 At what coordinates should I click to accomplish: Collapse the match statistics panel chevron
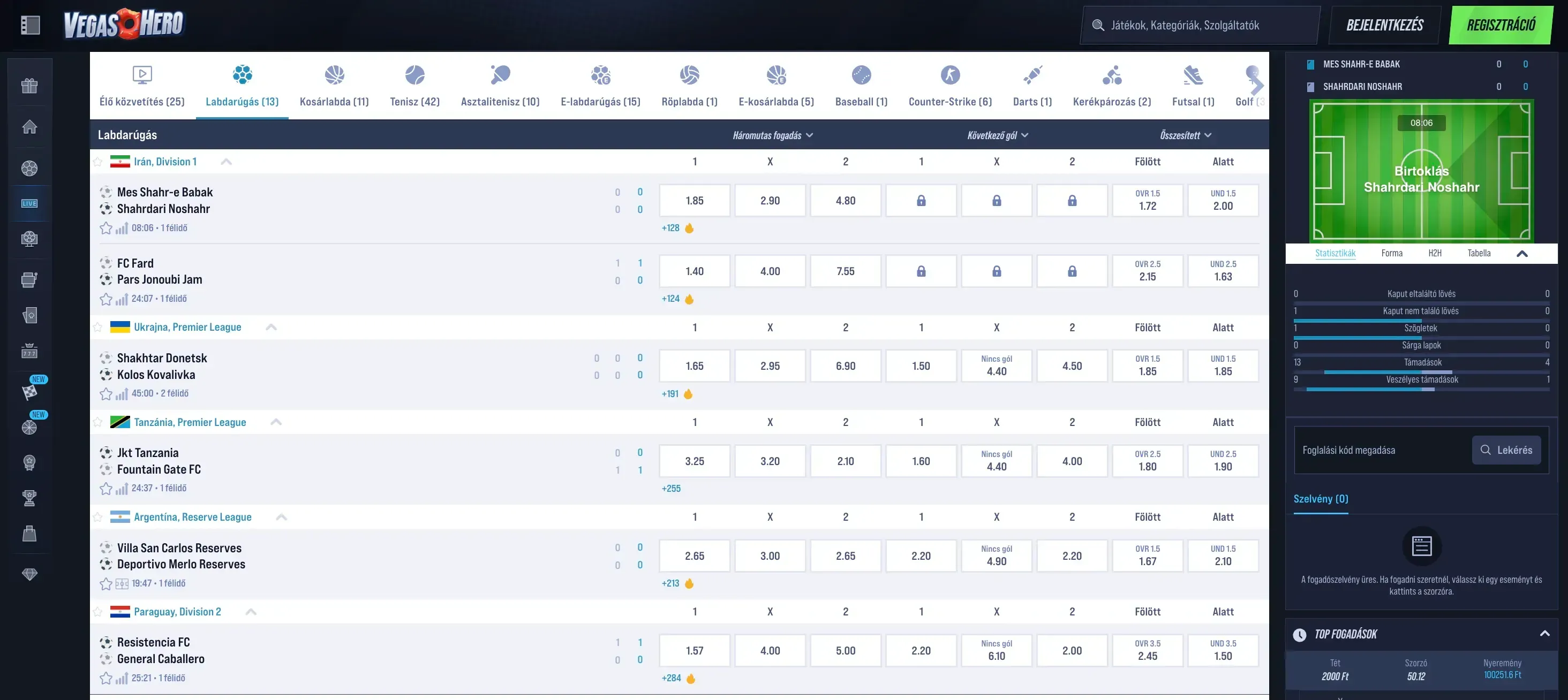(1522, 254)
